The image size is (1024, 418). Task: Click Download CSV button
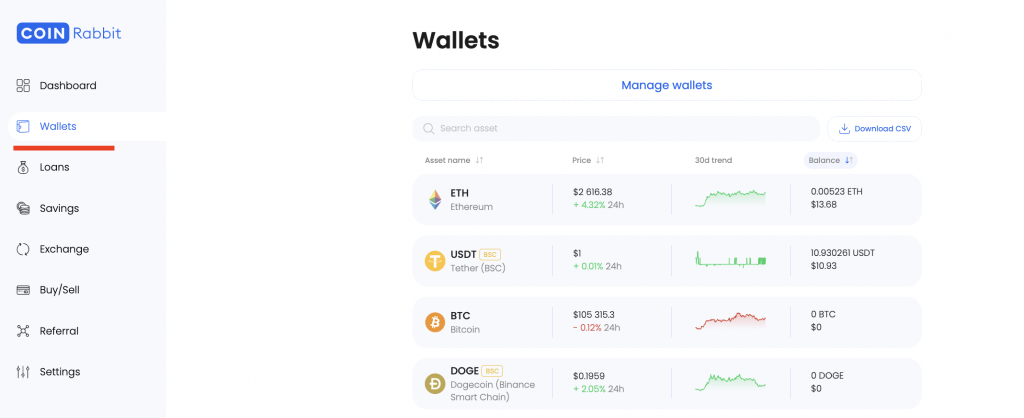(874, 129)
